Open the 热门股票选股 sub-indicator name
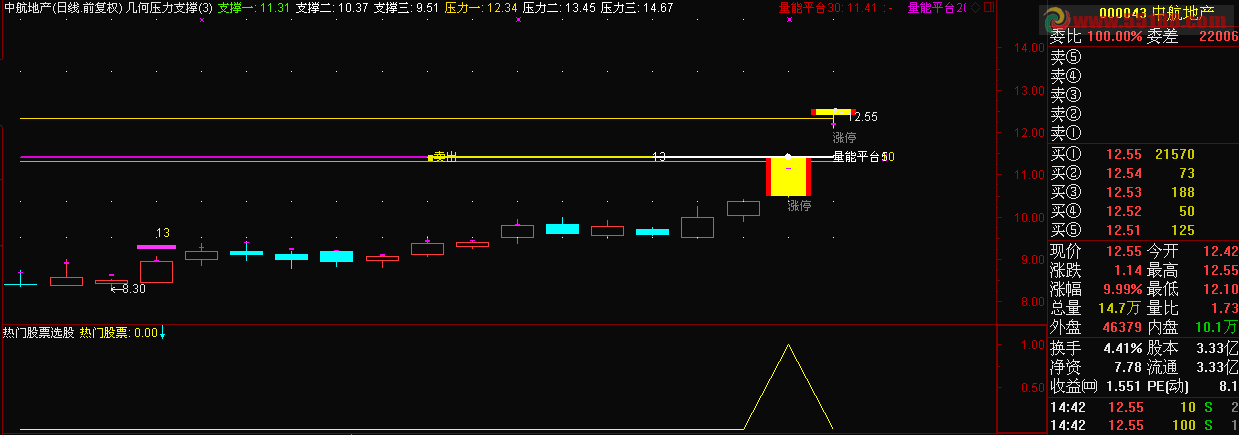This screenshot has width=1239, height=435. coord(38,333)
